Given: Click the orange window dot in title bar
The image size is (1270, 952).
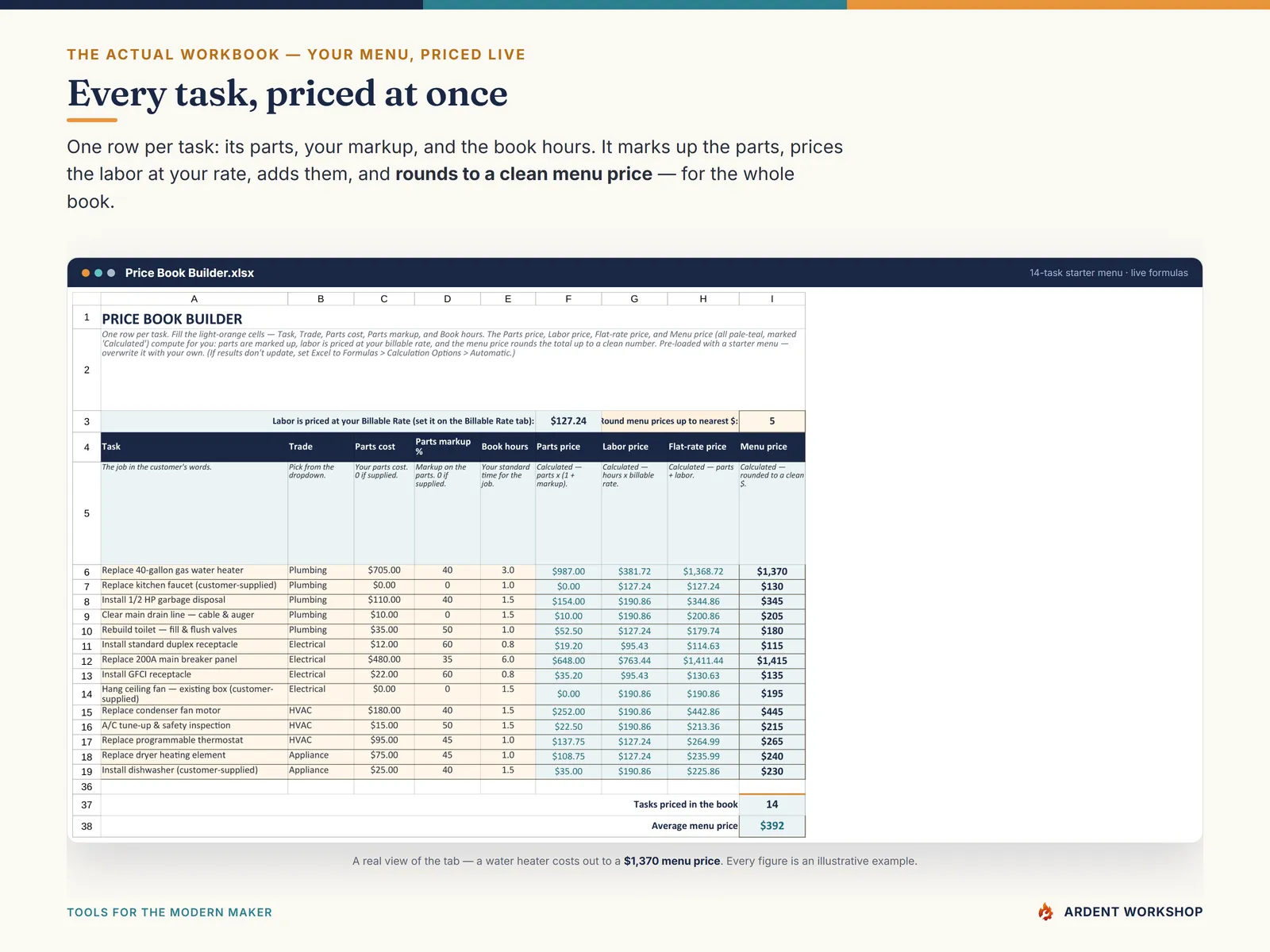Looking at the screenshot, I should click(86, 273).
